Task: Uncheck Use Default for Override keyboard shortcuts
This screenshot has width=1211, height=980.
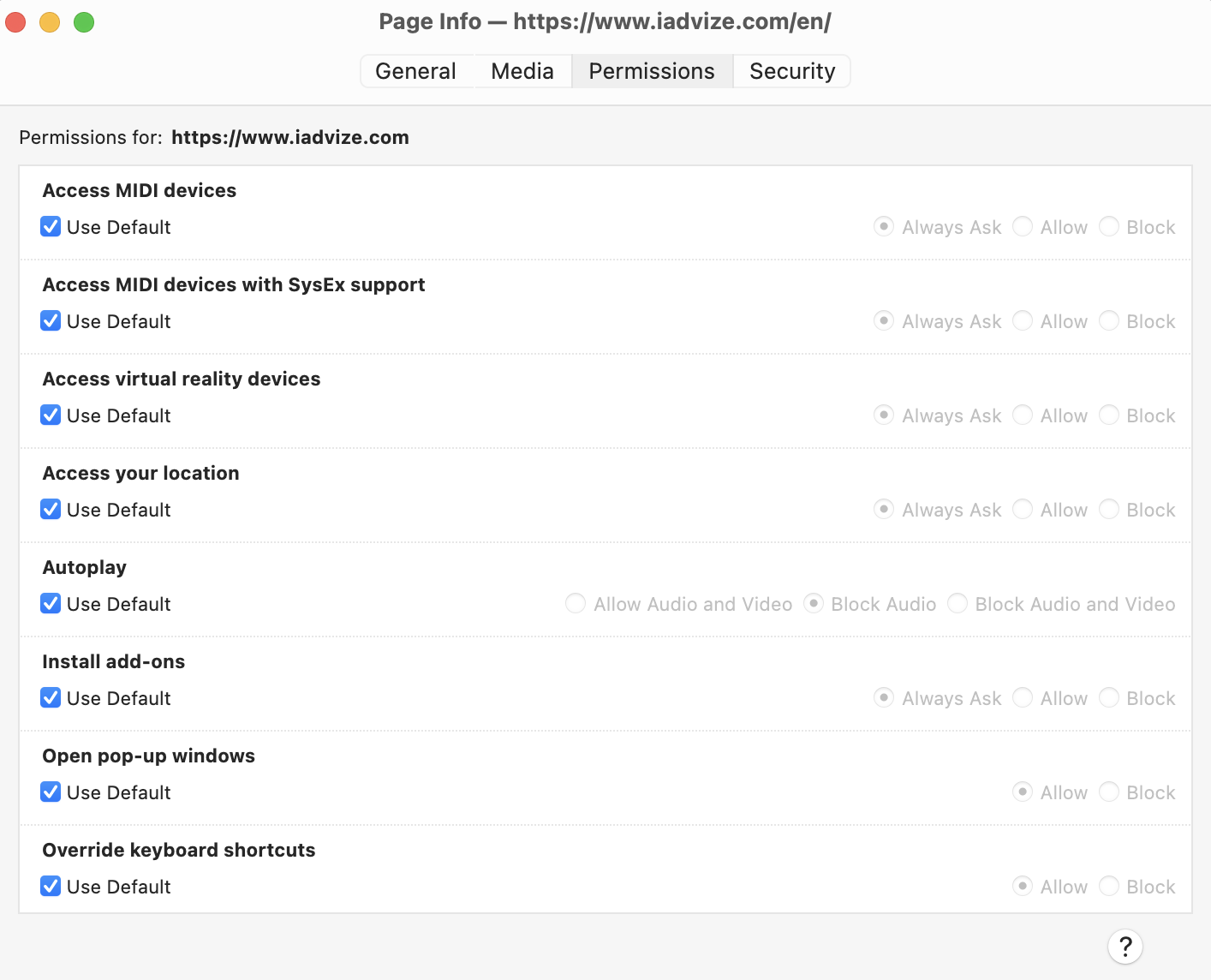Action: coord(51,886)
